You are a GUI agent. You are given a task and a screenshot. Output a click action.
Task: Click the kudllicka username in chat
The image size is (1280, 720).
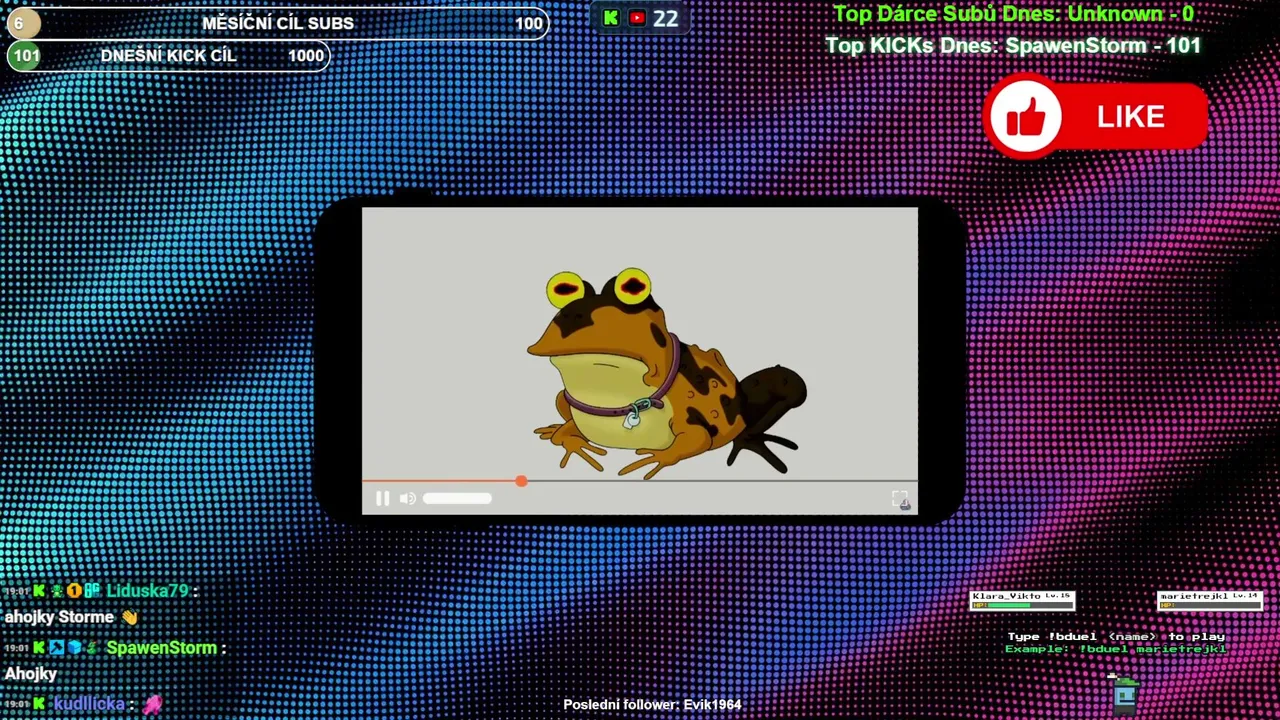pyautogui.click(x=89, y=704)
